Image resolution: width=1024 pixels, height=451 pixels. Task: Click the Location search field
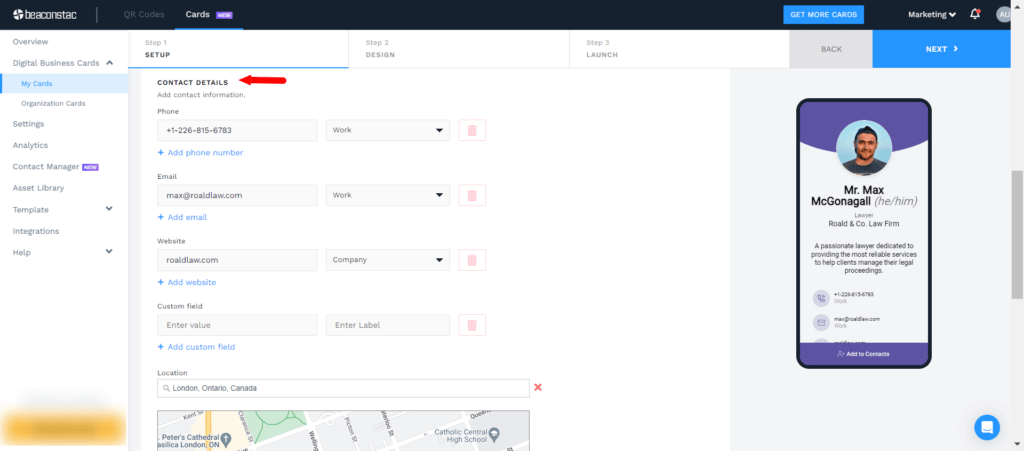(x=344, y=388)
